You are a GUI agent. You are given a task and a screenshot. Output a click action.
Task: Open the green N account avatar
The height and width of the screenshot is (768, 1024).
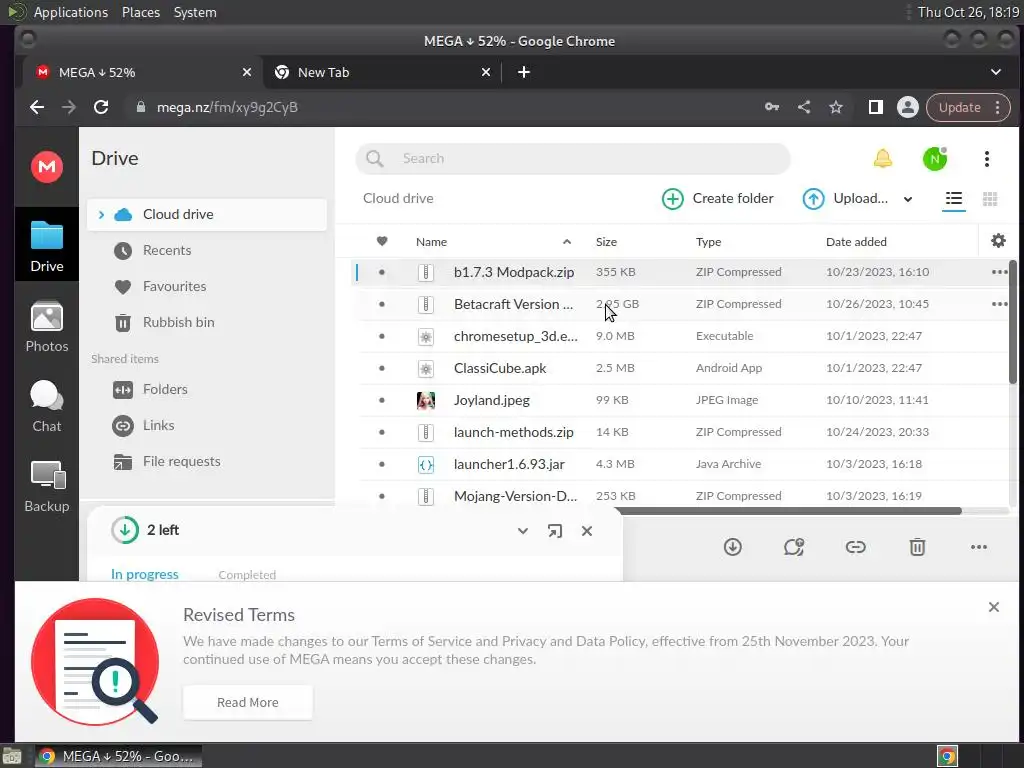tap(935, 159)
